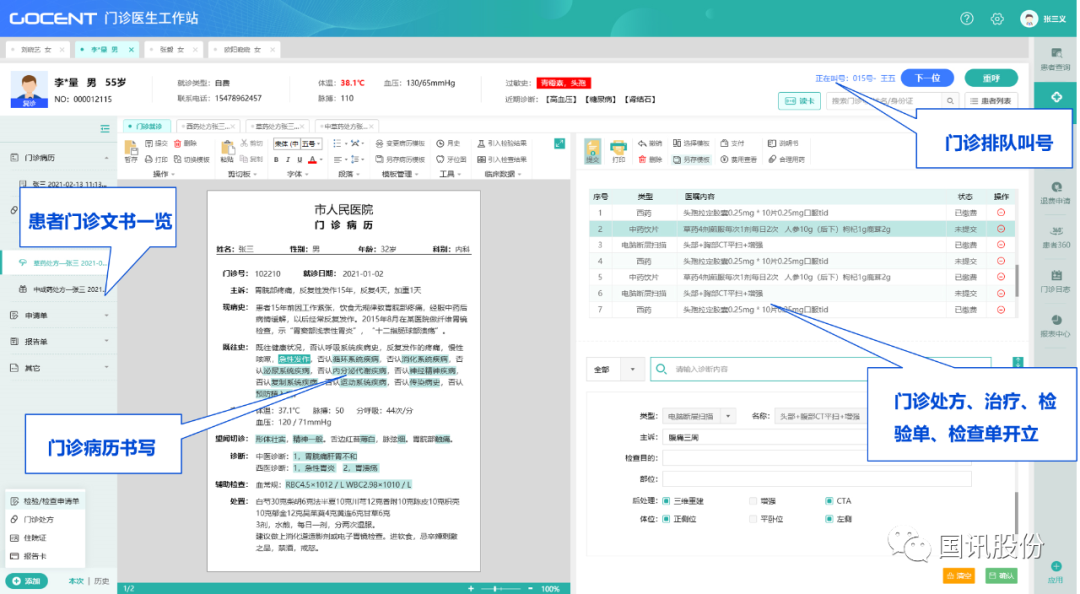Viewport: 1080px width, 594px height.
Task: Click the orders table vertical scrollbar
Action: tap(1017, 281)
